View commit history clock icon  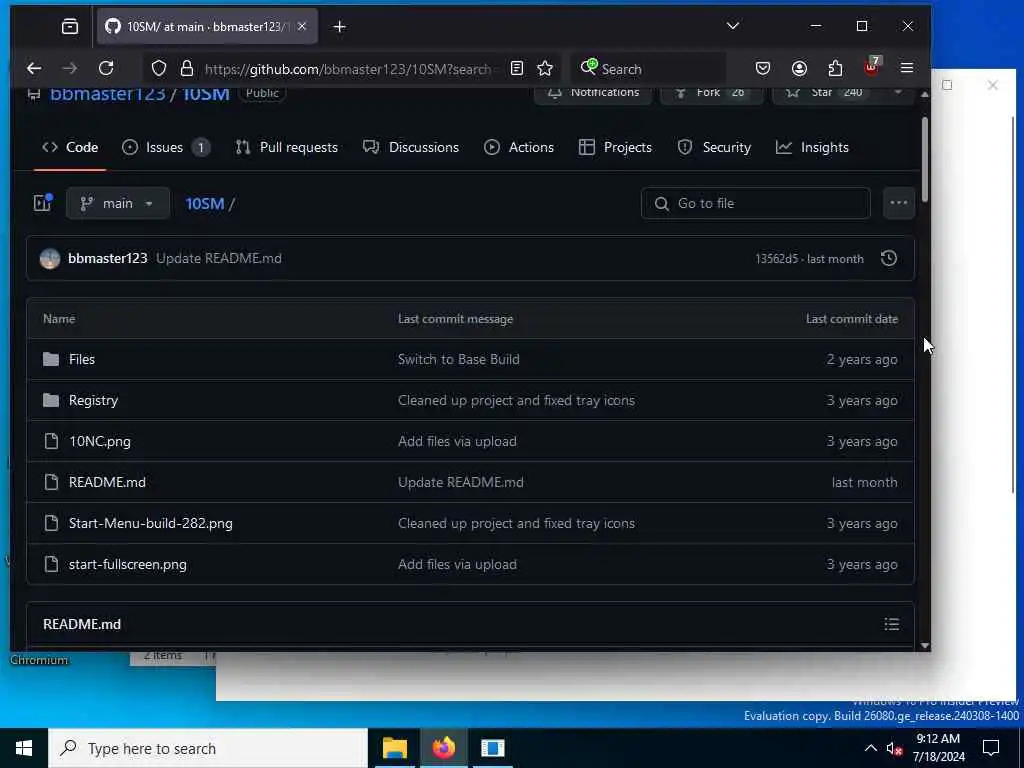(x=889, y=259)
